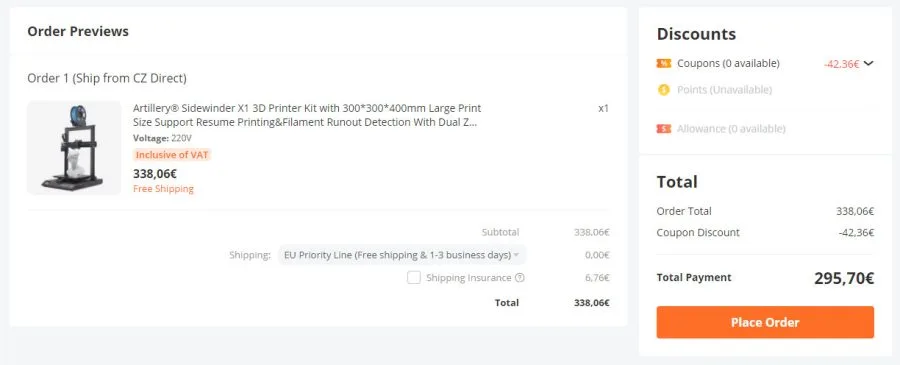Click the 3D printer product thumbnail
This screenshot has width=900, height=365.
(74, 148)
